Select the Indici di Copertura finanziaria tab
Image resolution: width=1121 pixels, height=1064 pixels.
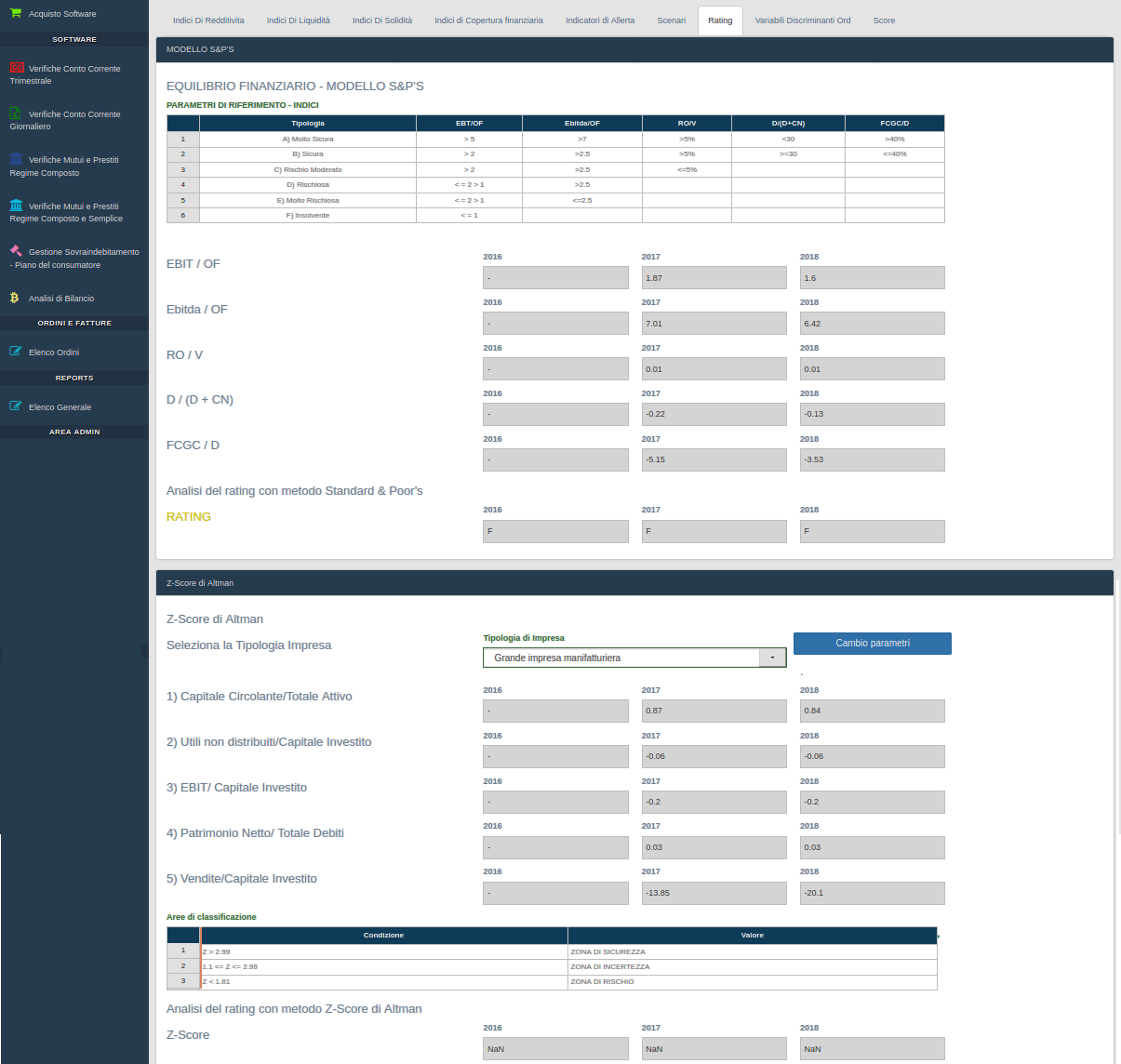[488, 20]
